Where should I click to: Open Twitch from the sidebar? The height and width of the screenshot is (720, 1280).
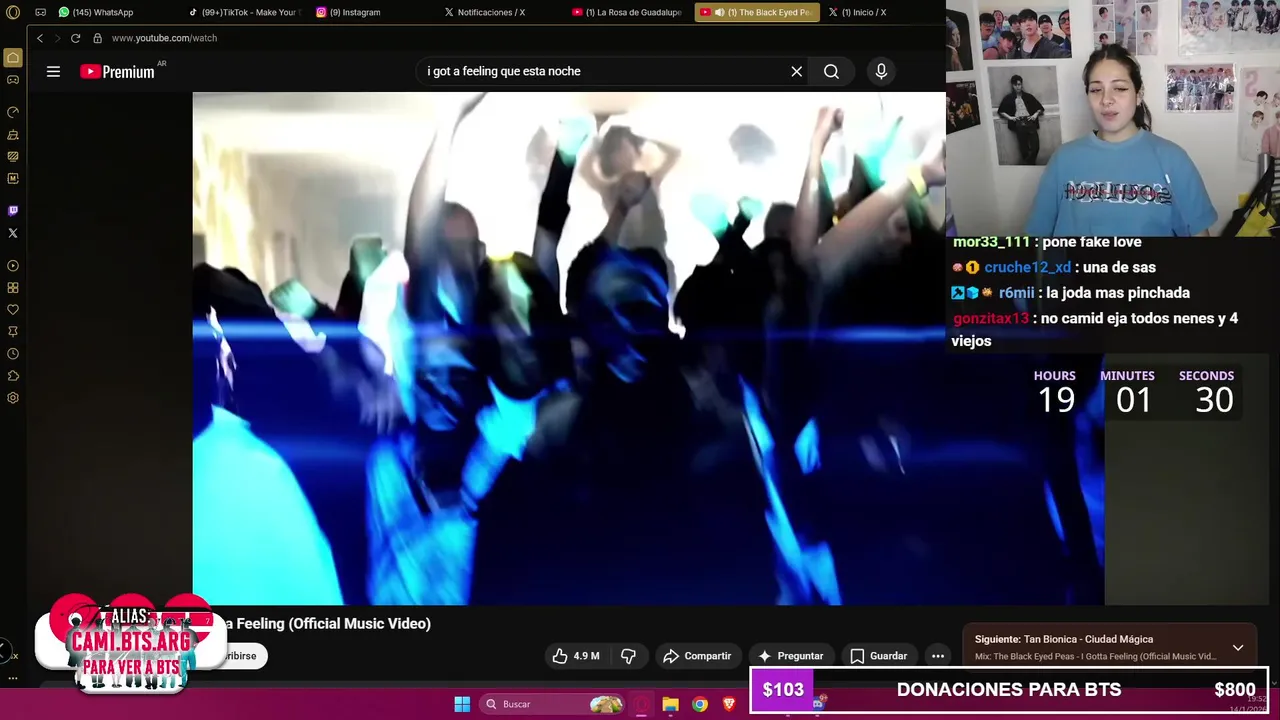pos(13,211)
